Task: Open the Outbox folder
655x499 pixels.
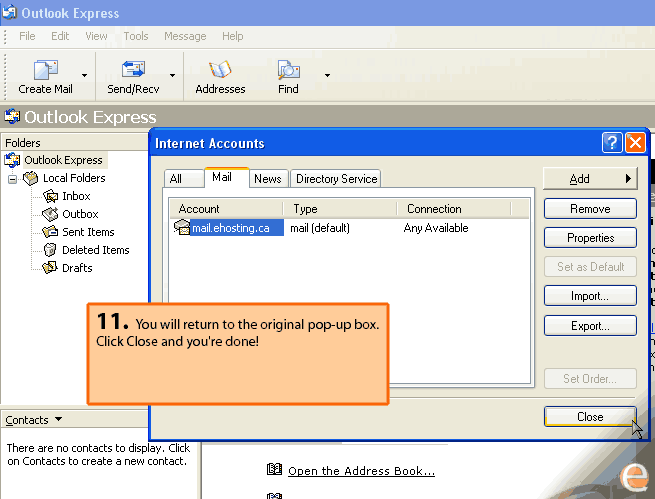Action: [79, 214]
